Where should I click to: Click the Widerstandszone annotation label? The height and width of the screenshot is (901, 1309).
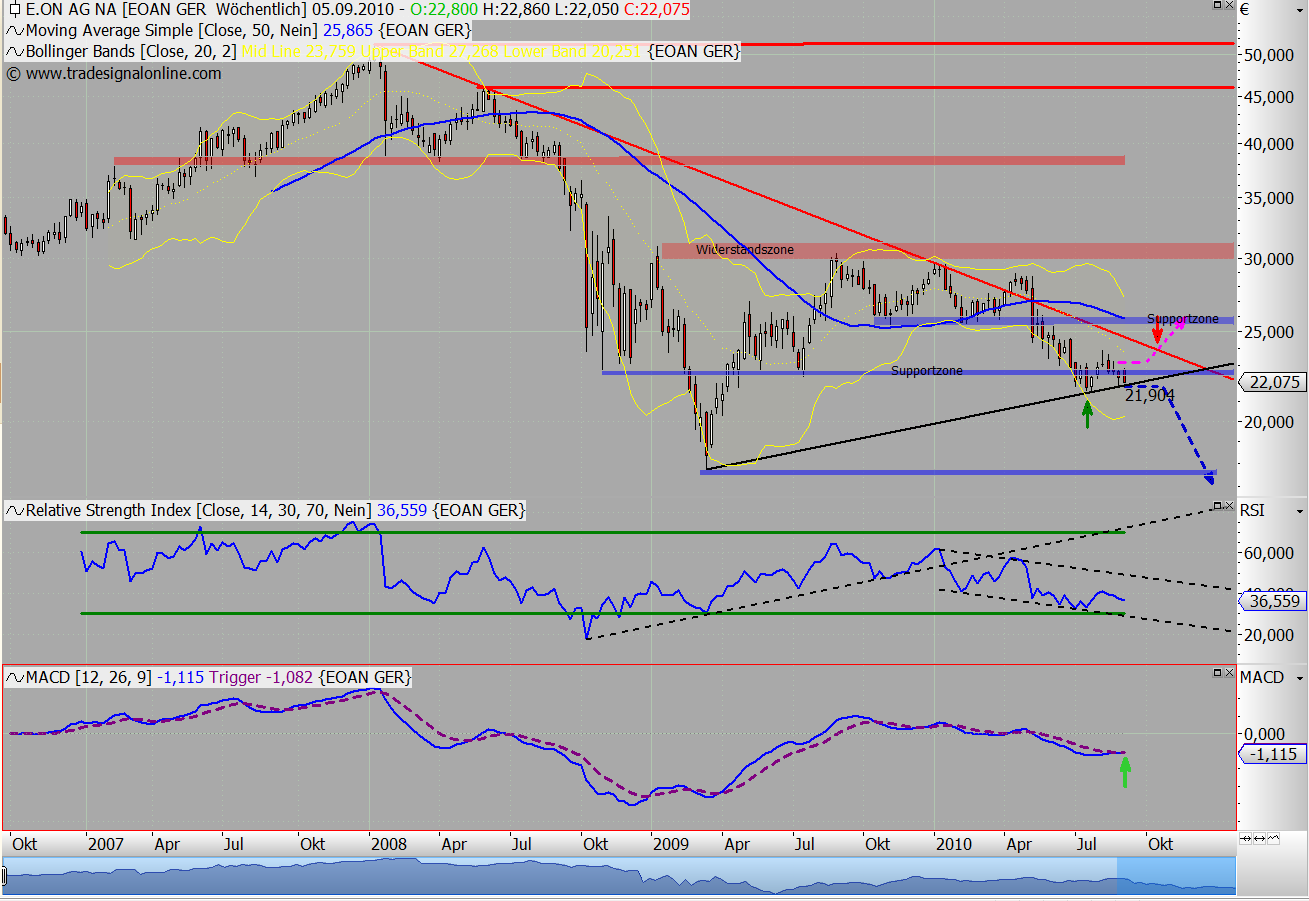(x=745, y=249)
